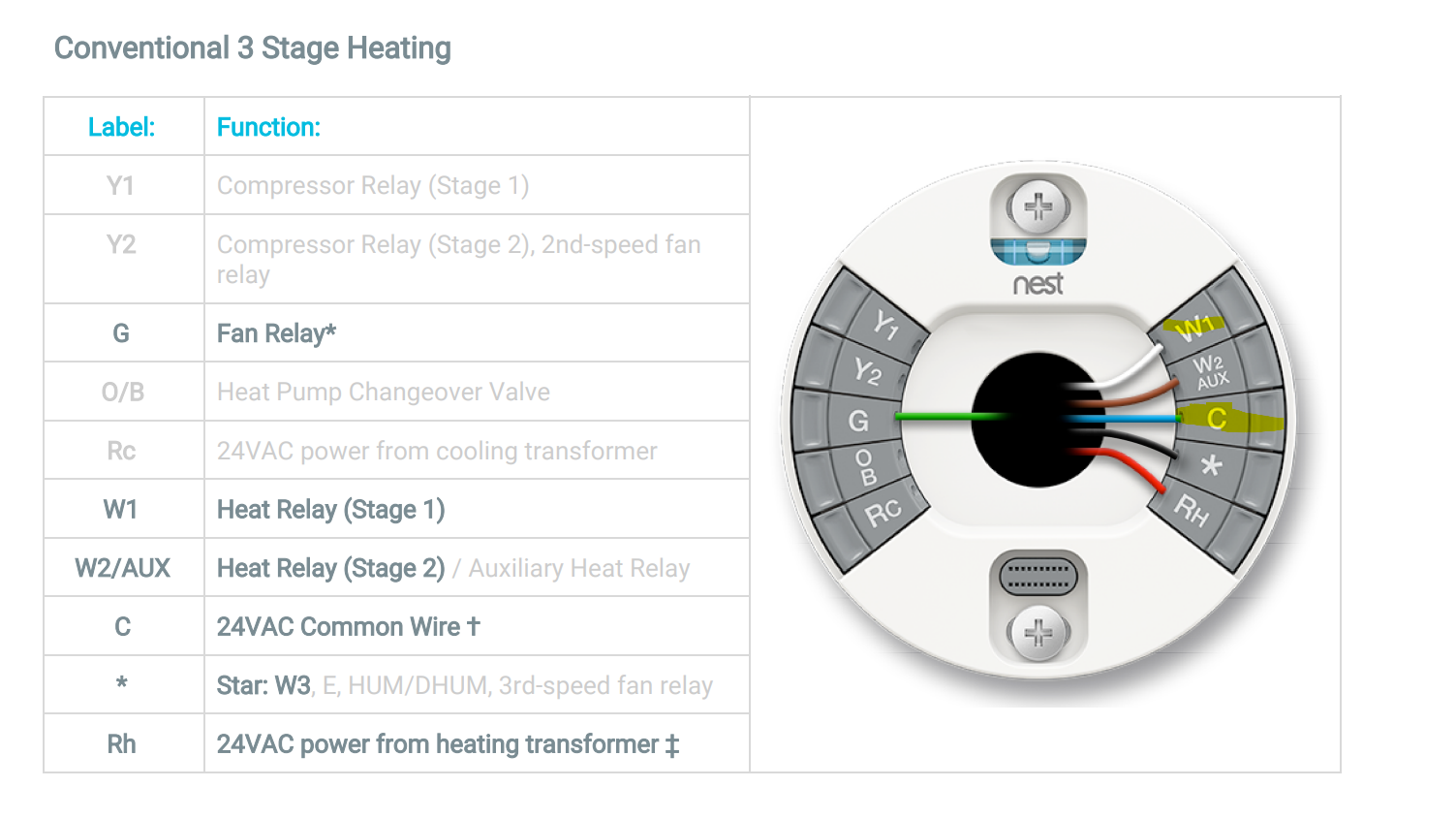1456x819 pixels.
Task: Click the Conventional 3 Stage Heating title
Action: click(x=252, y=48)
